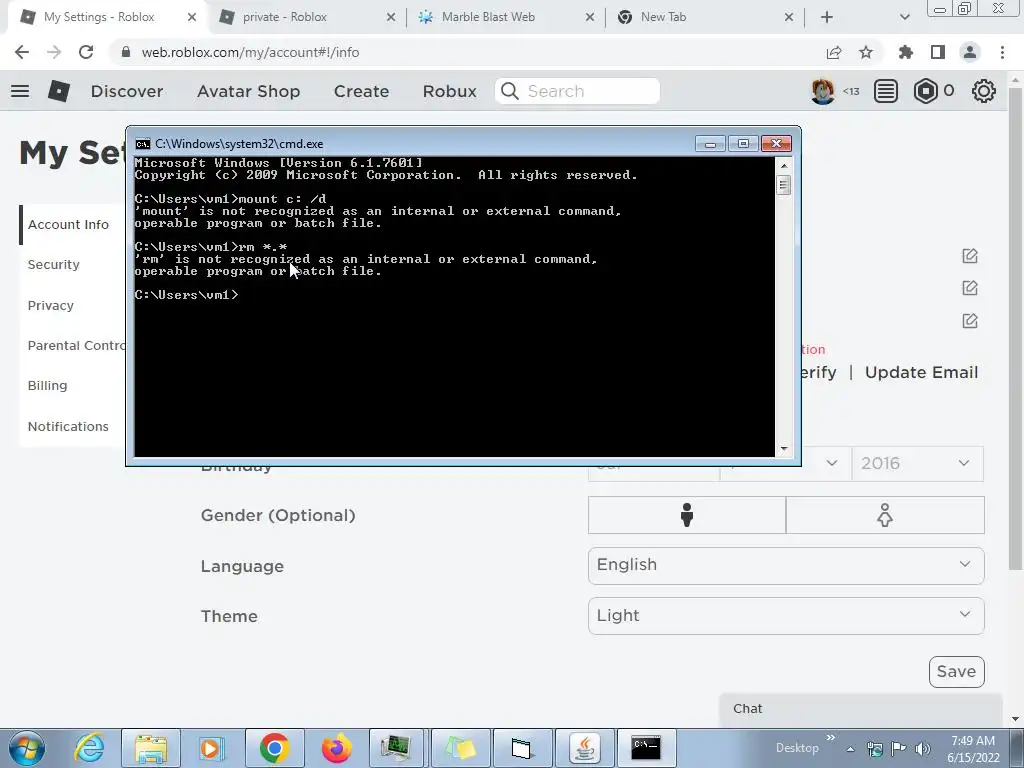Open the Avatar Shop link
This screenshot has height=768, width=1024.
[x=248, y=91]
